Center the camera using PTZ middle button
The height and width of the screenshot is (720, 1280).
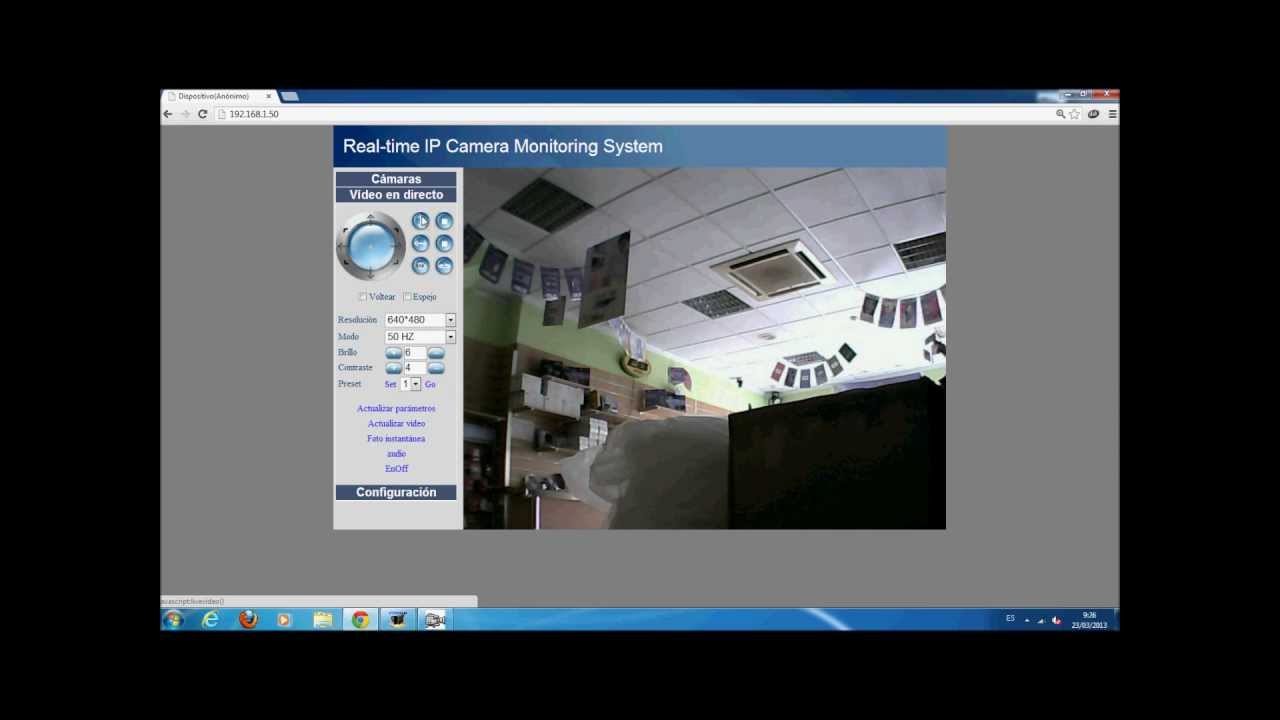[x=371, y=245]
